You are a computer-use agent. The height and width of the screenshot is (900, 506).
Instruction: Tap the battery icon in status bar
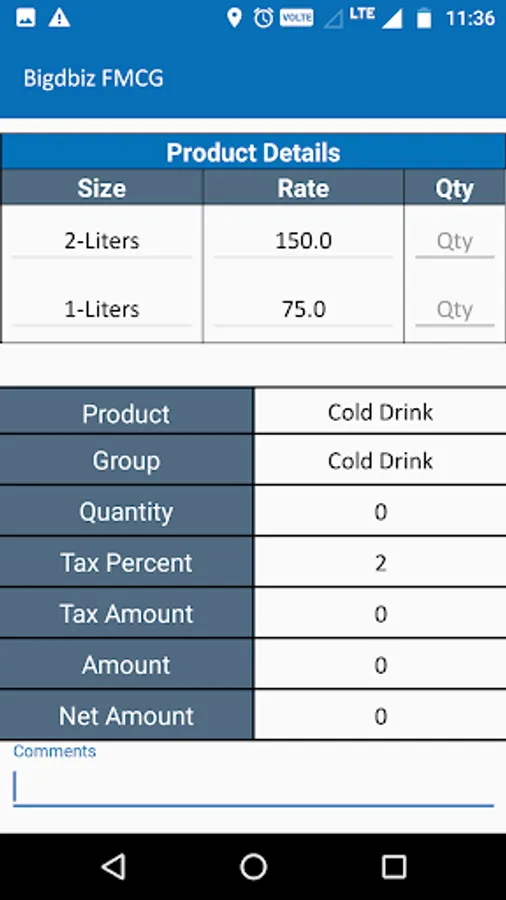tap(424, 18)
